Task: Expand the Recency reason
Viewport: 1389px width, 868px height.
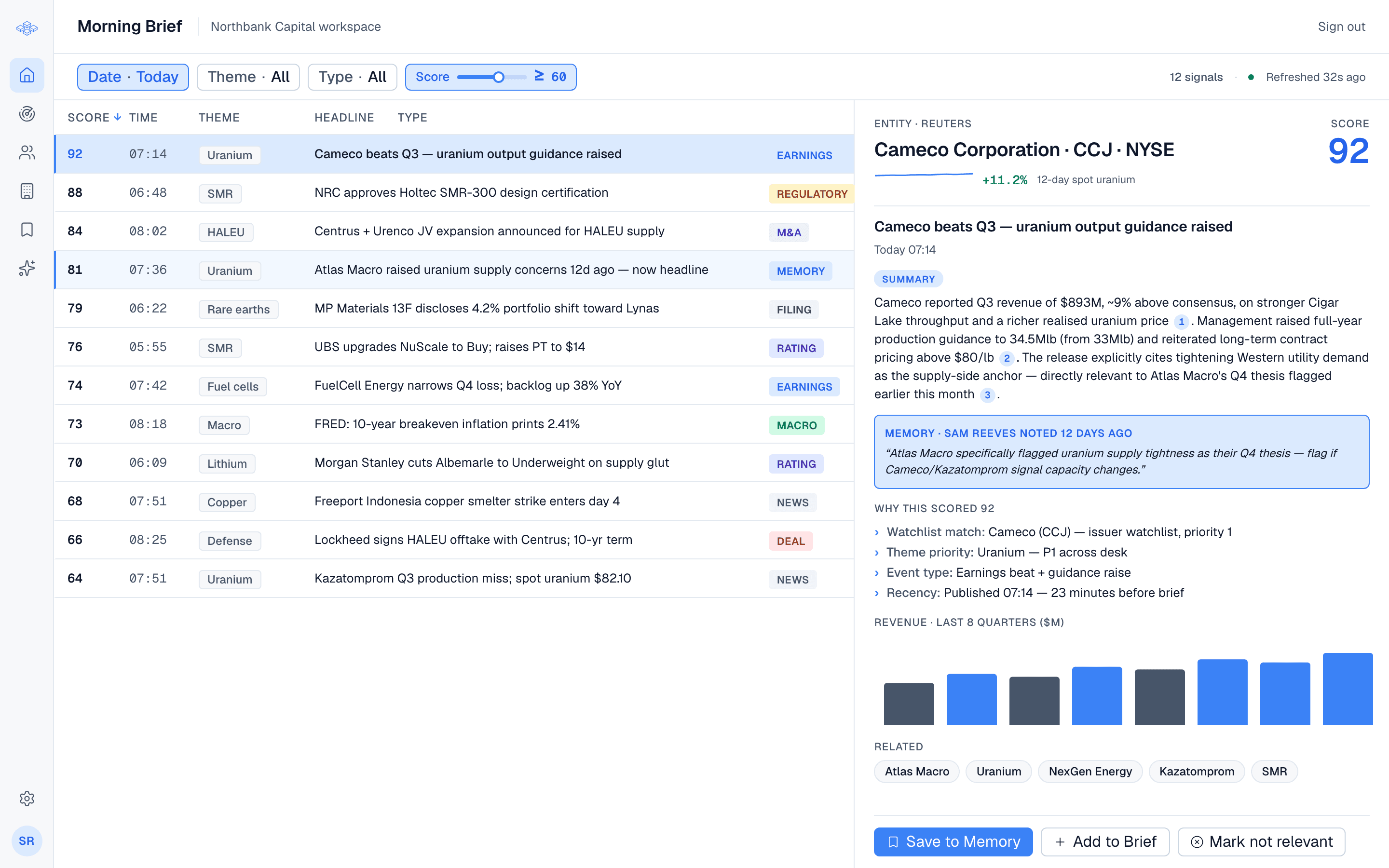Action: pyautogui.click(x=1029, y=593)
